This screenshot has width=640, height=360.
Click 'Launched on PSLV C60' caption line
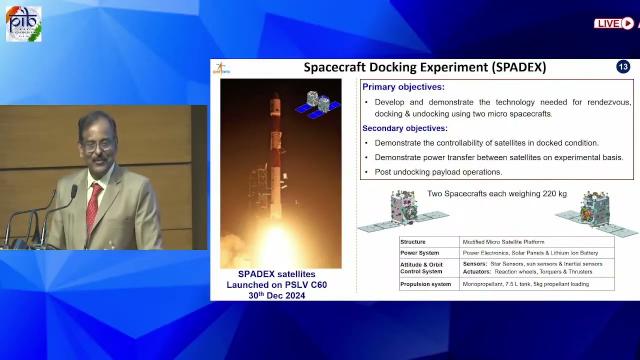277,285
